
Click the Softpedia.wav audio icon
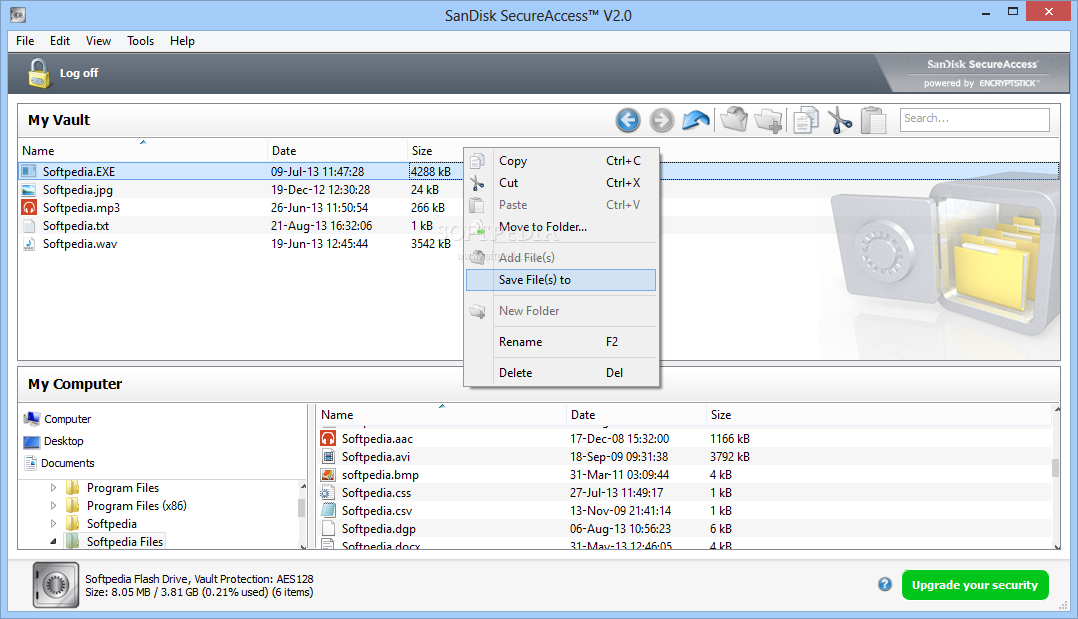[x=28, y=243]
